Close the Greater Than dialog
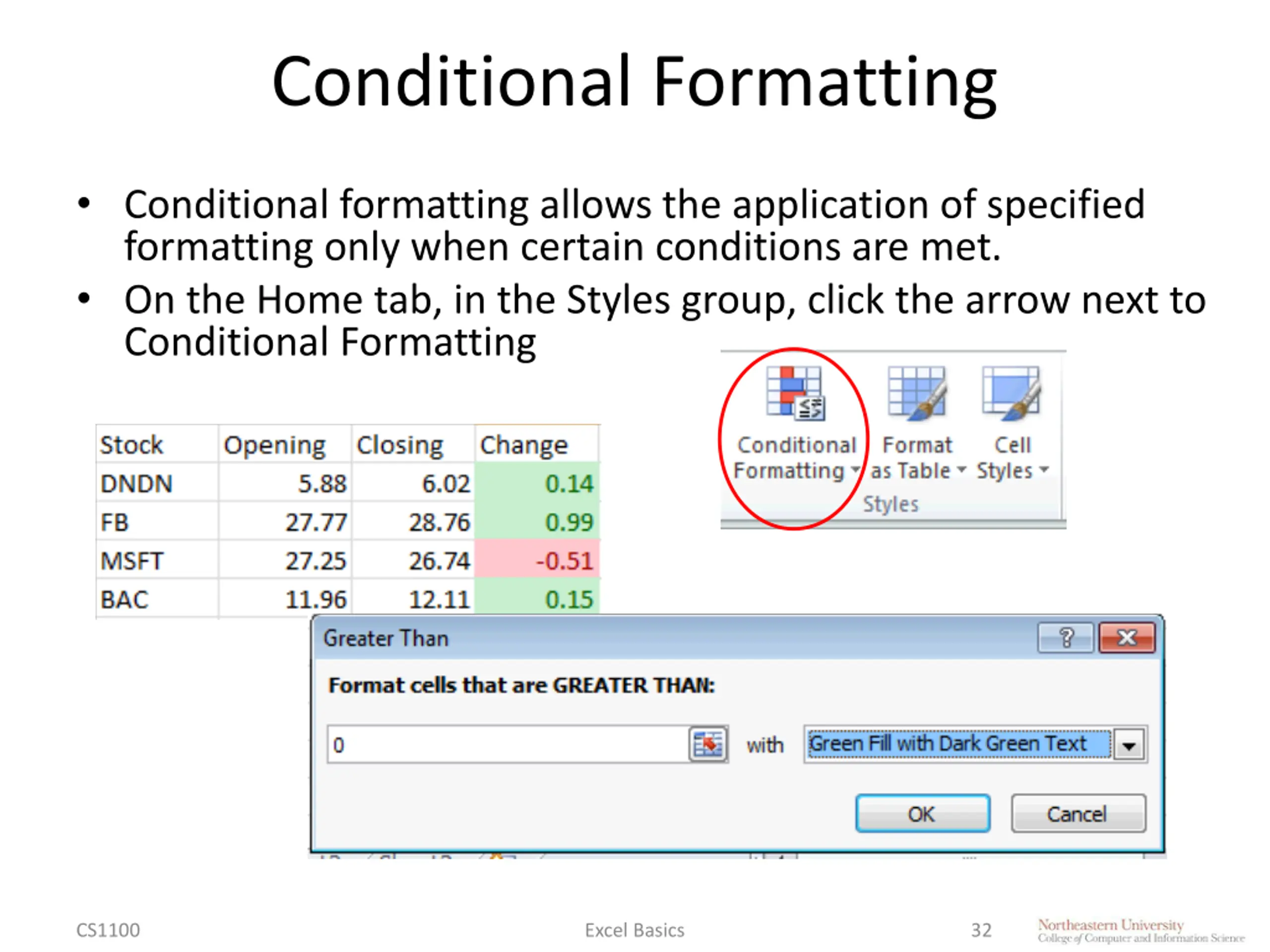This screenshot has height=952, width=1270. 1127,638
